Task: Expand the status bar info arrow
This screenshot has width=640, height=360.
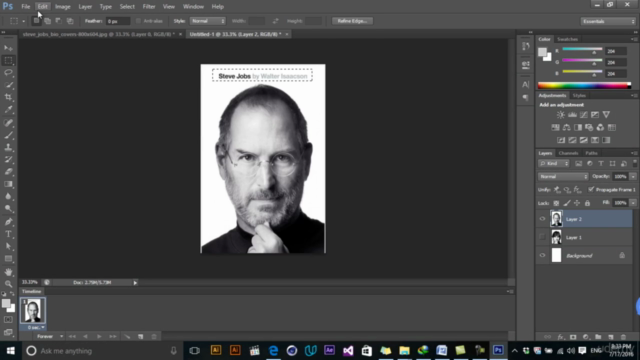Action: coord(135,282)
